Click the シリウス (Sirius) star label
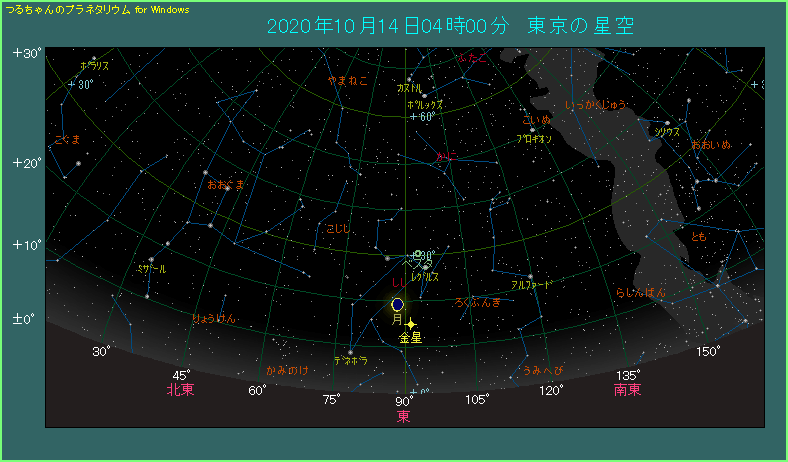 point(667,131)
